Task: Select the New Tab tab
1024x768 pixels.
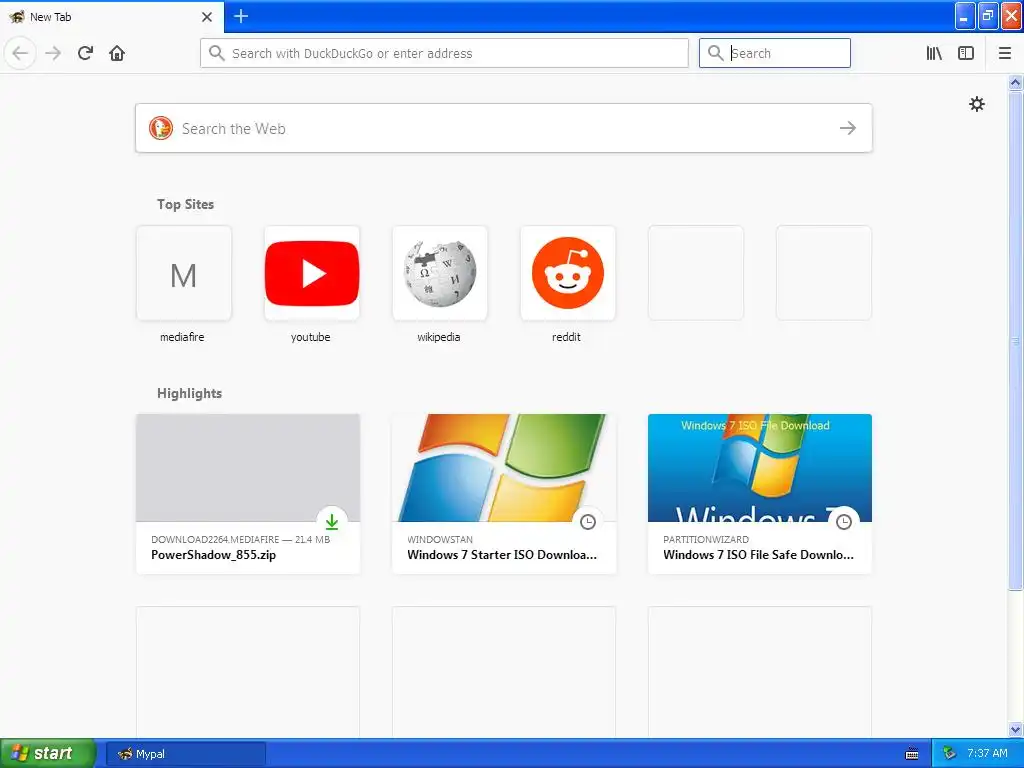Action: [111, 17]
